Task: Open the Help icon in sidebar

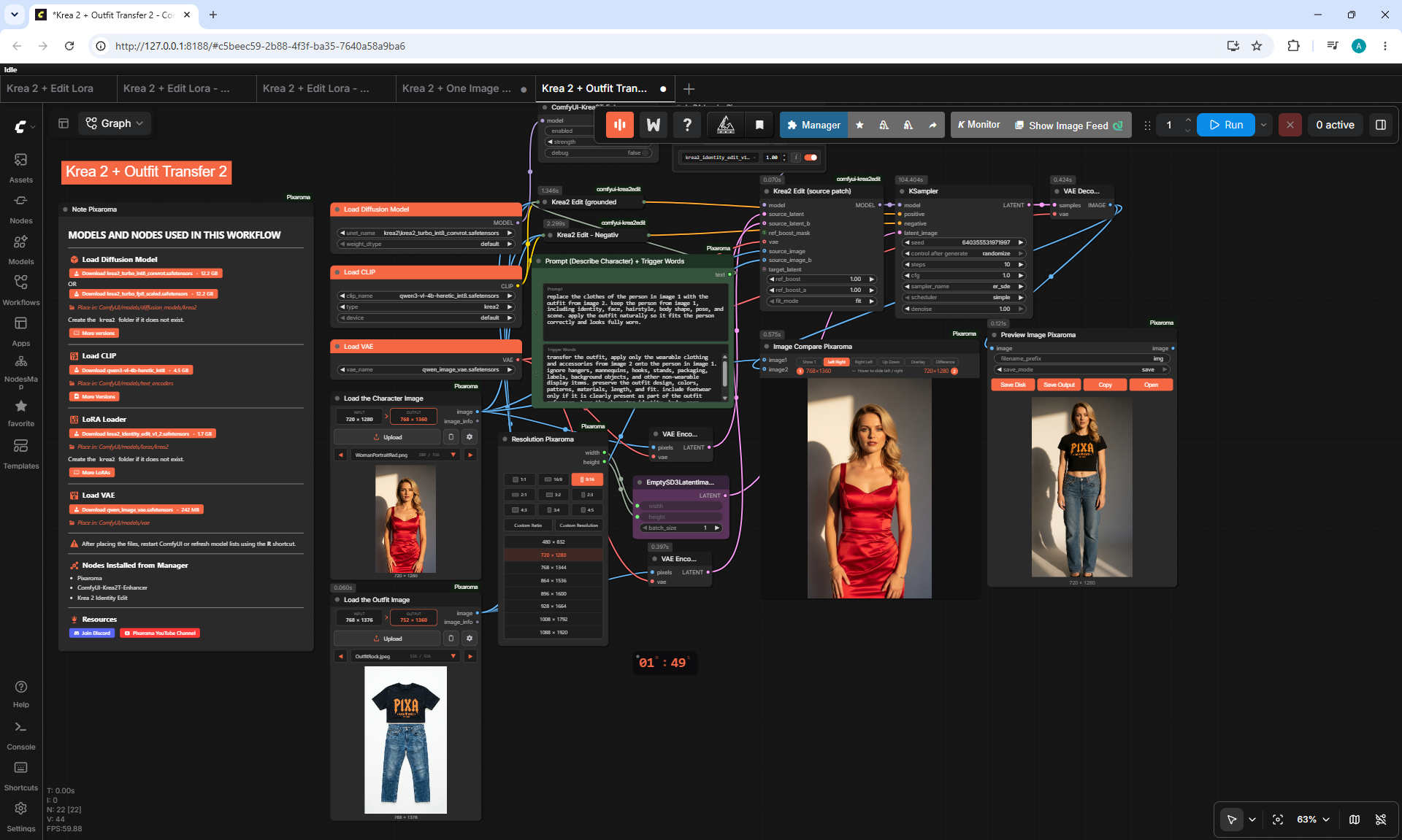Action: (x=20, y=694)
